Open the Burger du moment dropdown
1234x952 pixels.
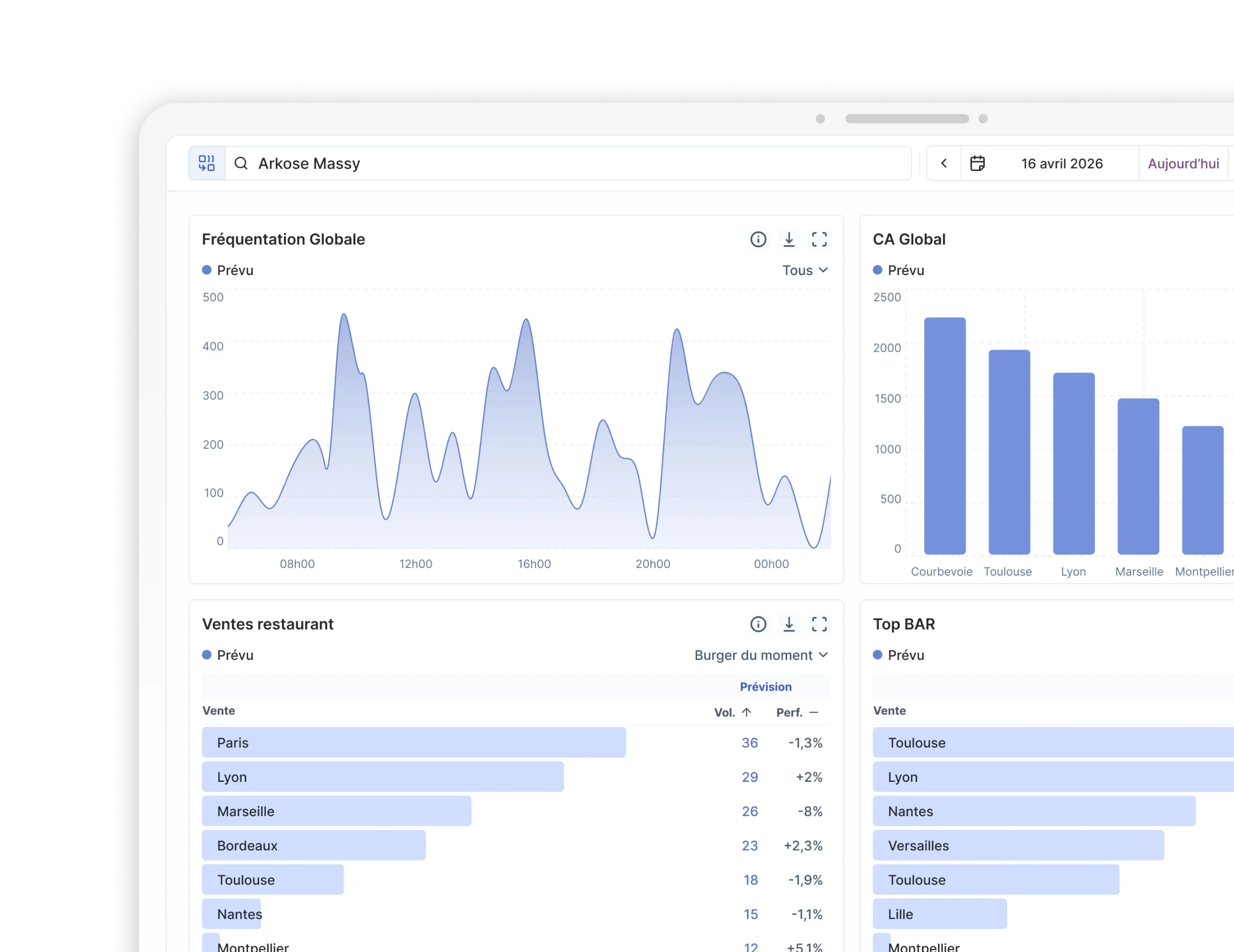coord(760,655)
